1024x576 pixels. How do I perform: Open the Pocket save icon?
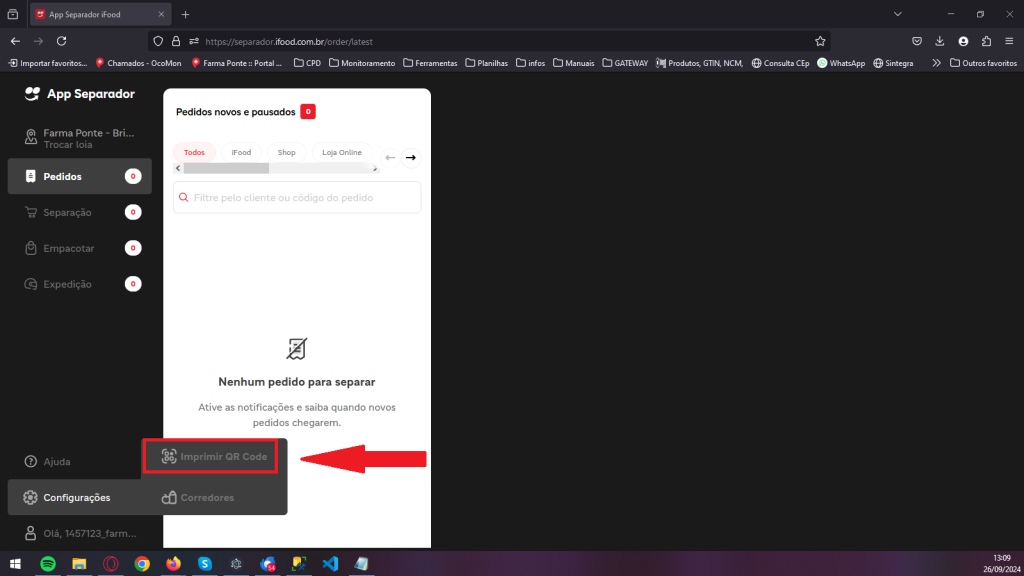coord(917,41)
